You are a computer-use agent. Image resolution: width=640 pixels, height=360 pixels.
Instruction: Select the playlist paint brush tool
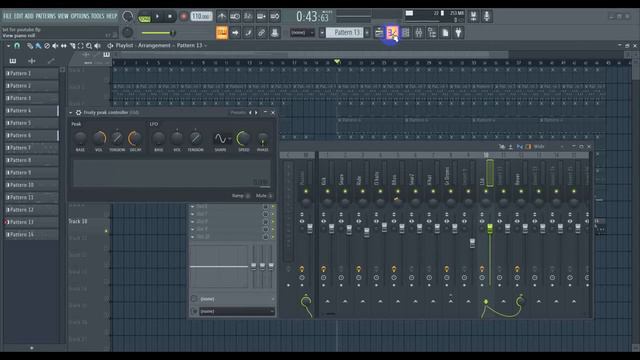click(x=38, y=46)
